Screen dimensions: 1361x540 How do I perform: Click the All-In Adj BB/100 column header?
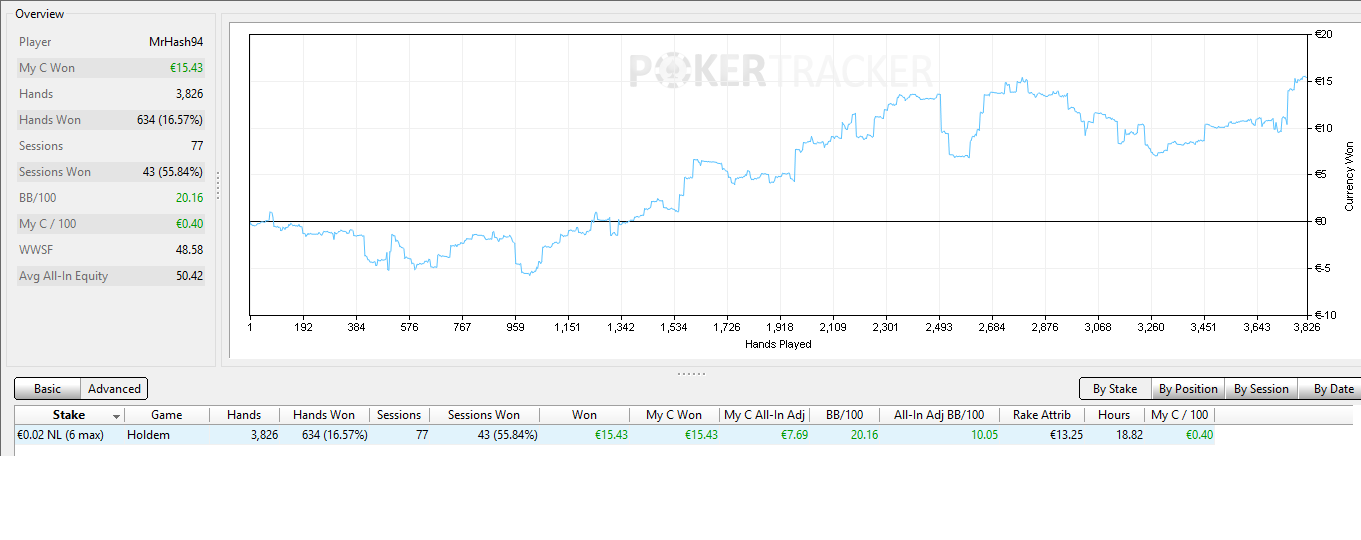point(939,415)
